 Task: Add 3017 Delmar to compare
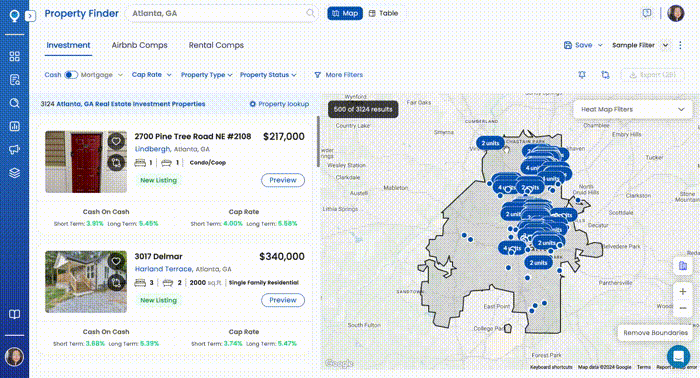coord(116,282)
